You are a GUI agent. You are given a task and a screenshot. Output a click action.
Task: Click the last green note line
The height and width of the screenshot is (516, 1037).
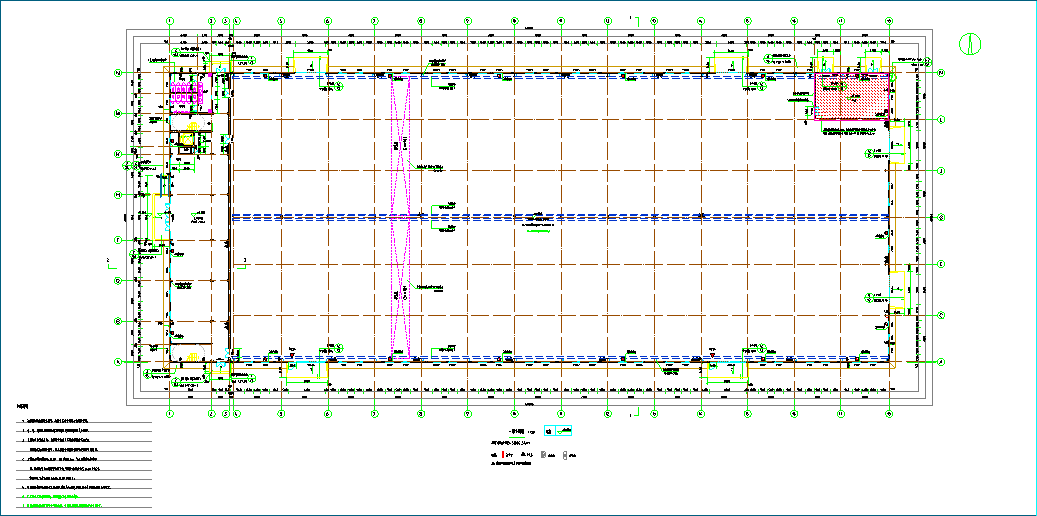point(62,505)
